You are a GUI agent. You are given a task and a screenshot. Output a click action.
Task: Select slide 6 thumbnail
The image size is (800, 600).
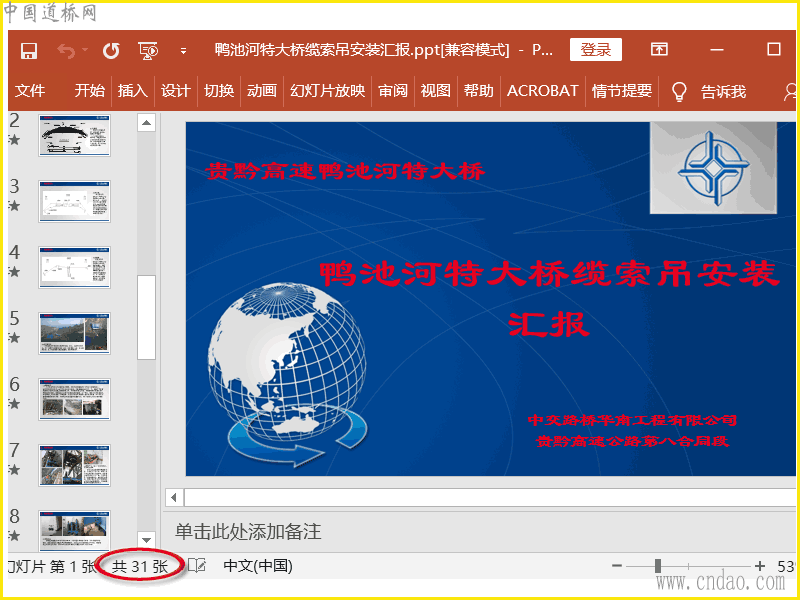tap(74, 399)
